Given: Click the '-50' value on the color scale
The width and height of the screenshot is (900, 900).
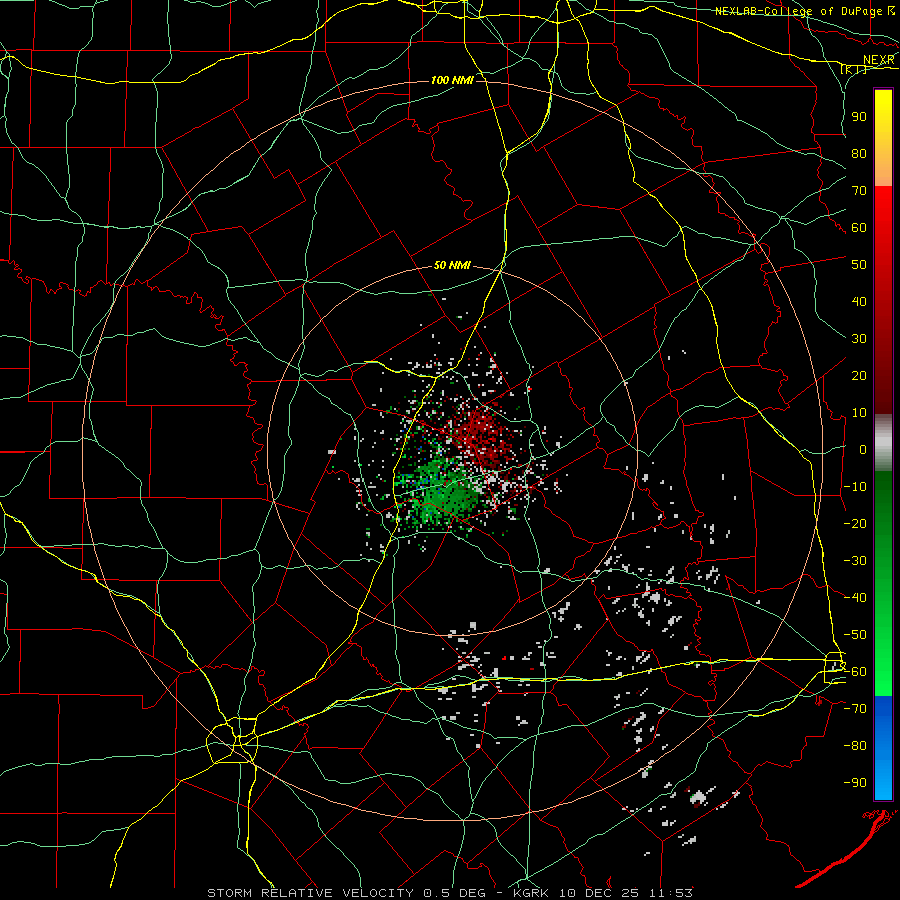Looking at the screenshot, I should (855, 635).
